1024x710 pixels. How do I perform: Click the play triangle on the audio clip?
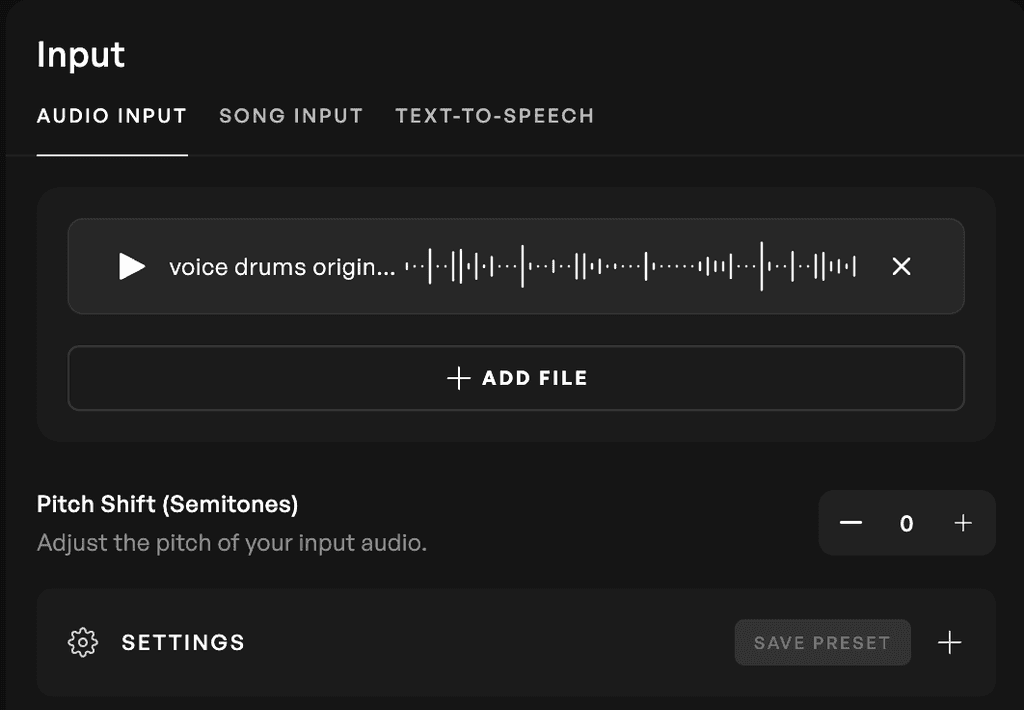130,266
